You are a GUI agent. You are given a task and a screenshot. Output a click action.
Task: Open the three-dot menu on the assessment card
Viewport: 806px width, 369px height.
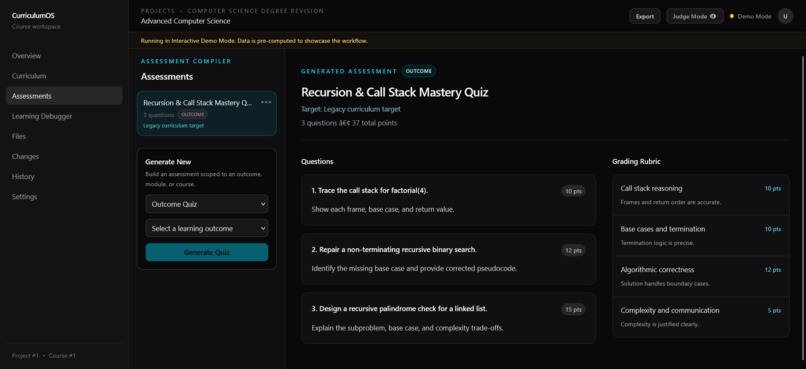point(266,102)
